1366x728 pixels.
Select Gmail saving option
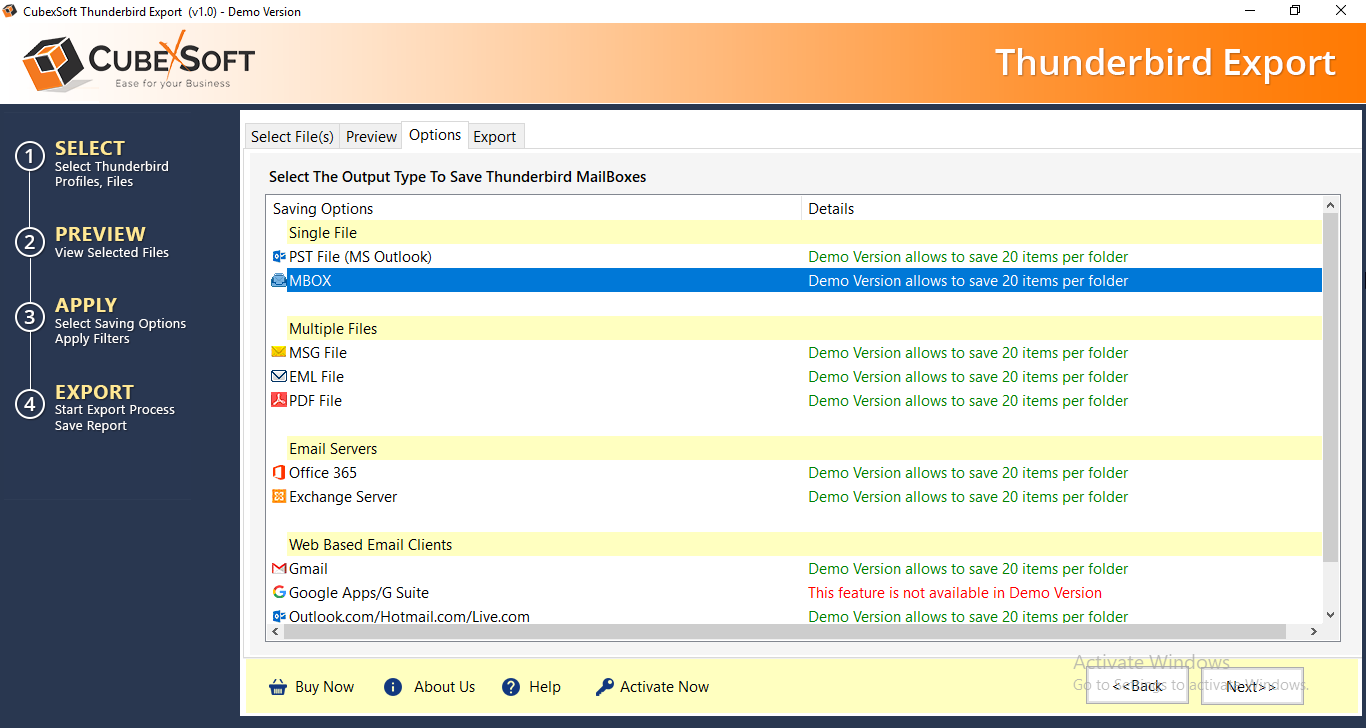click(308, 569)
